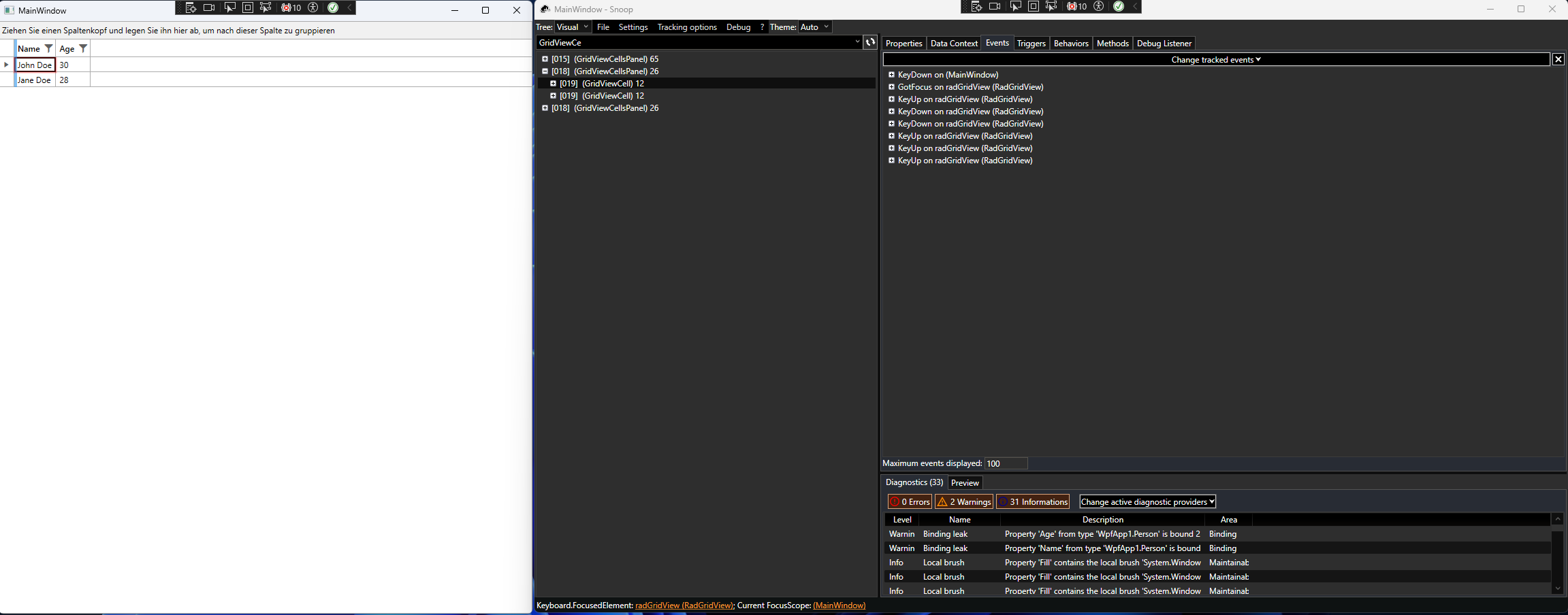Follow the (MainWindow) focus scope link
This screenshot has width=1568, height=615.
click(839, 605)
